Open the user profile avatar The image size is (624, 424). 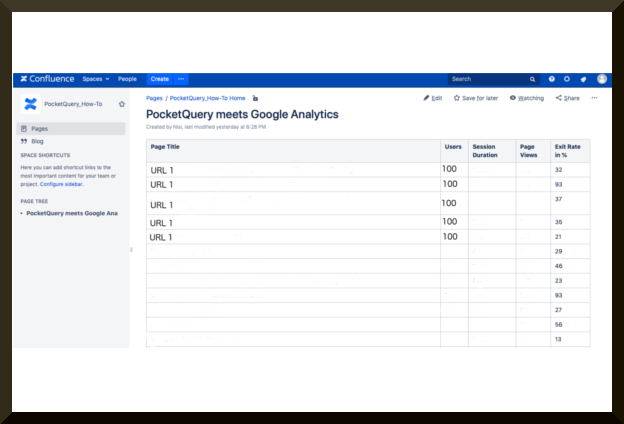point(602,79)
